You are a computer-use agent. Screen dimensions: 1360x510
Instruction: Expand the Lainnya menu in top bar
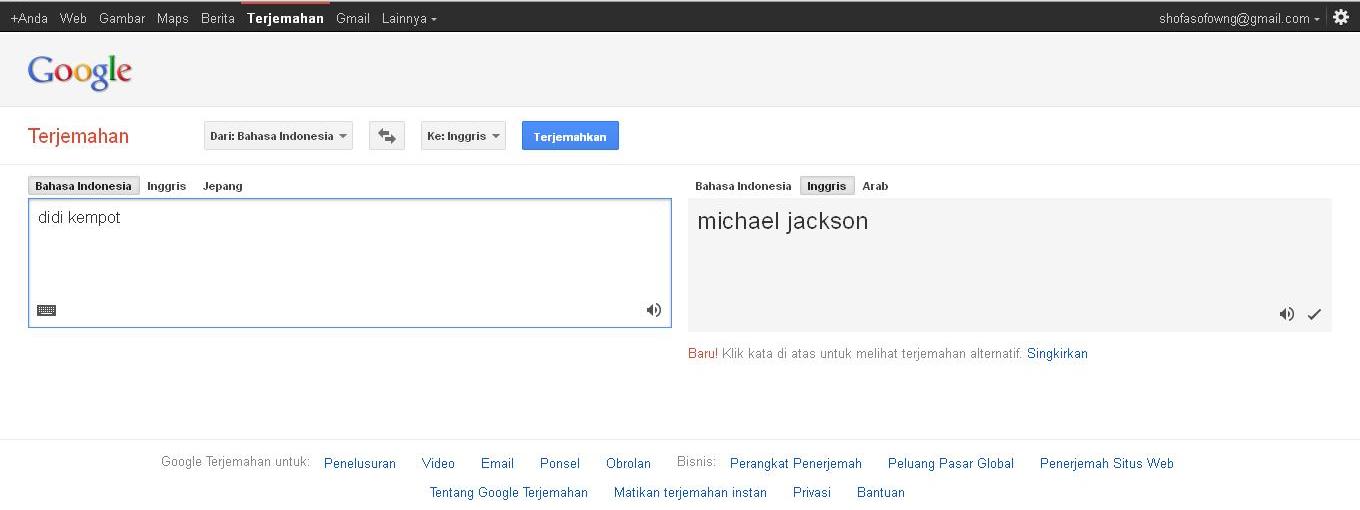click(409, 18)
